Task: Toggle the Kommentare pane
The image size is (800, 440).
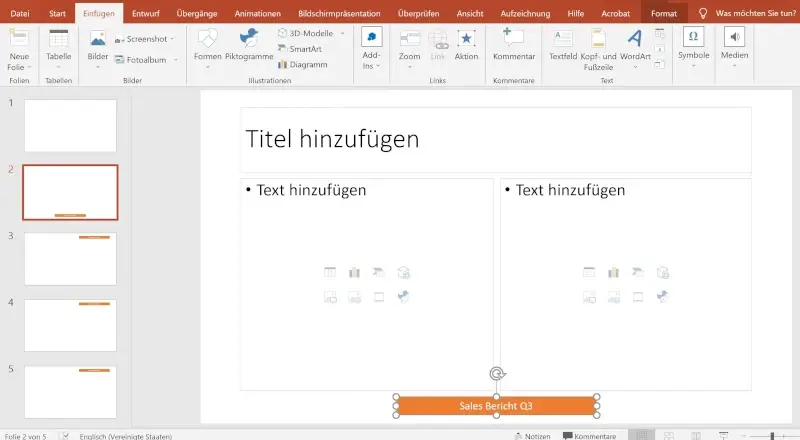Action: point(589,436)
